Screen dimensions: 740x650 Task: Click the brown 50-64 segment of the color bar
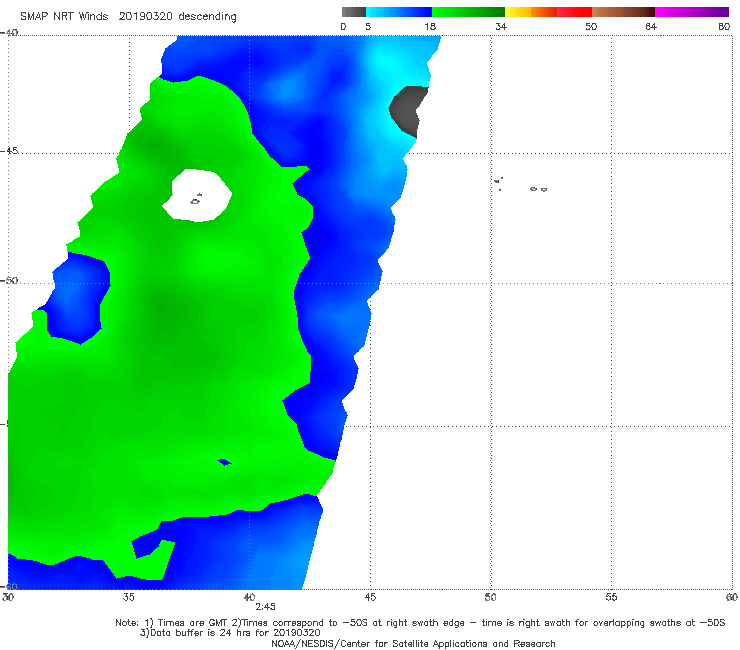[x=623, y=12]
